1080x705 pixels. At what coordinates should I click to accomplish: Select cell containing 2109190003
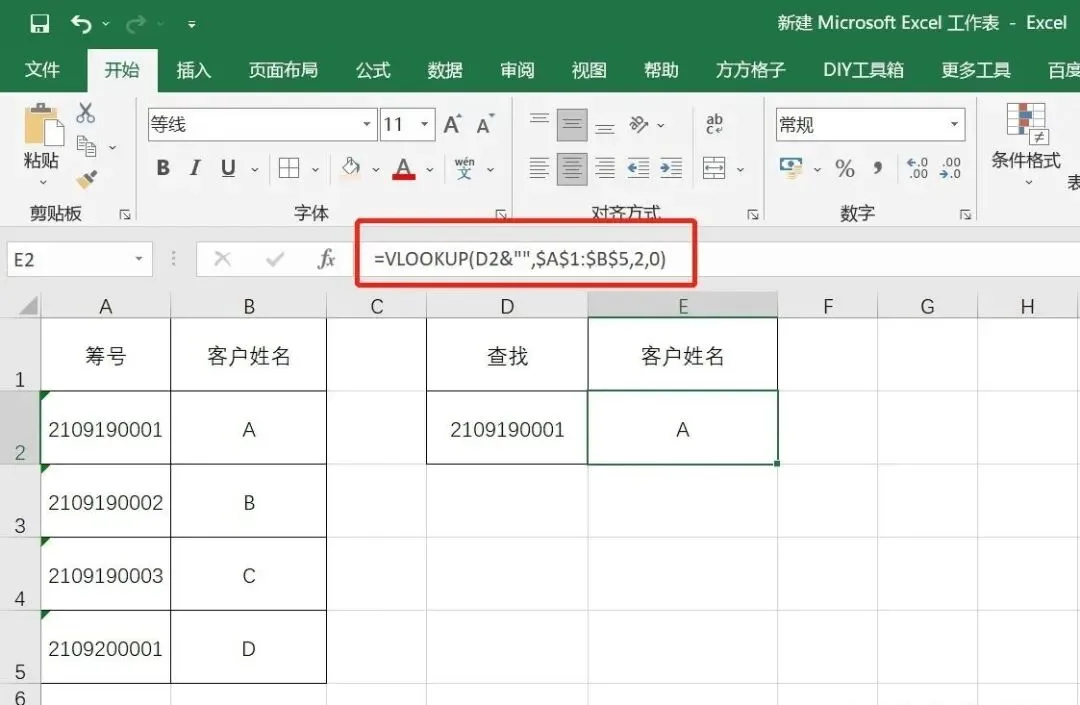[x=105, y=575]
